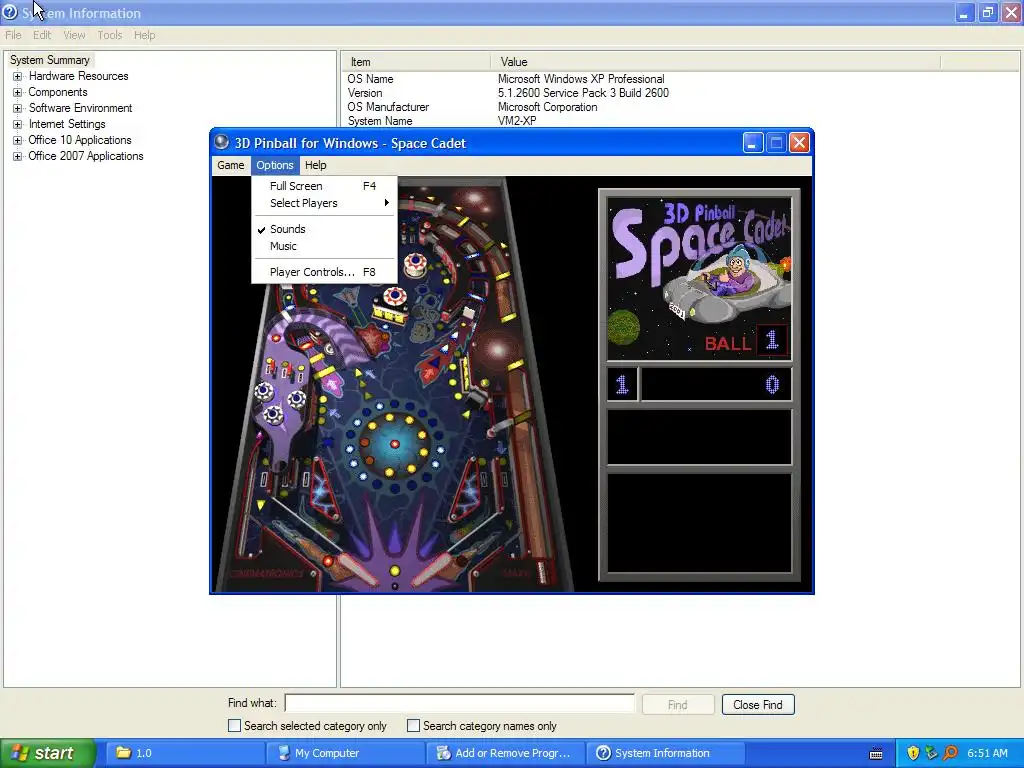Close the Options menu in Pinball
This screenshot has width=1024, height=768.
[x=275, y=165]
